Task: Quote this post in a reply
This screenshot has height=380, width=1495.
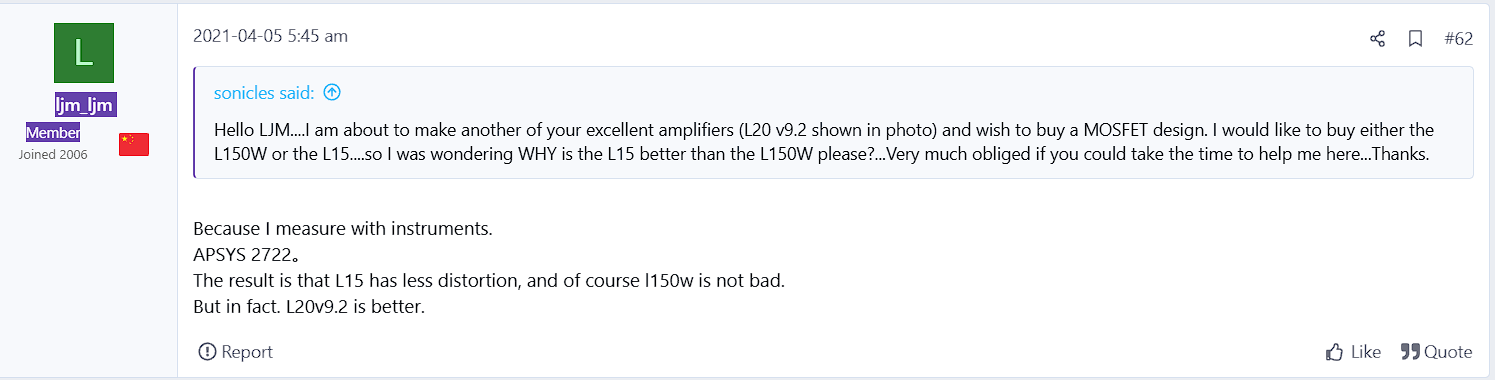Action: (x=1436, y=352)
